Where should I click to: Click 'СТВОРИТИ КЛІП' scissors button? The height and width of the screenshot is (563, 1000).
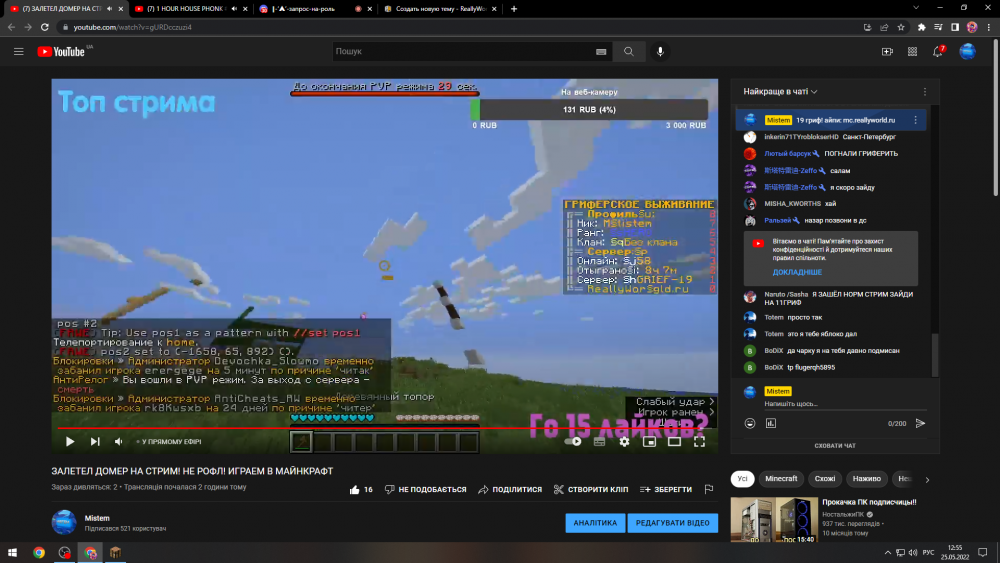(591, 490)
